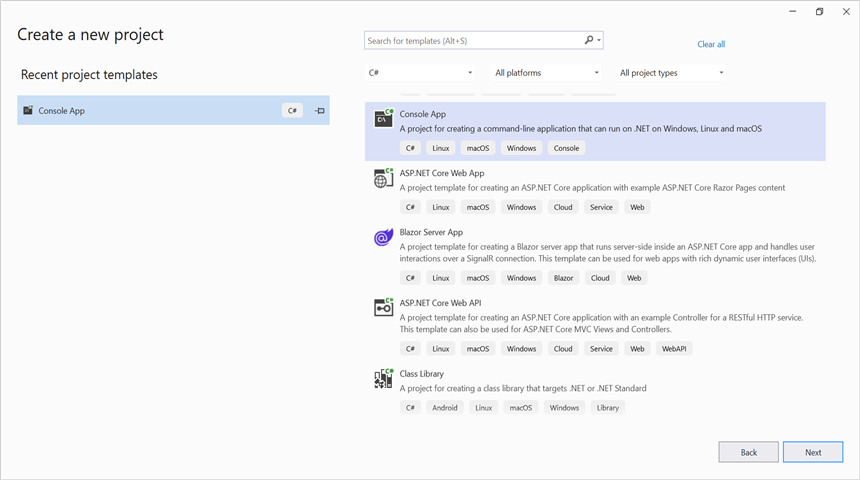This screenshot has width=860, height=480.
Task: Click the ASP.NET Core Web App globe icon
Action: [383, 179]
